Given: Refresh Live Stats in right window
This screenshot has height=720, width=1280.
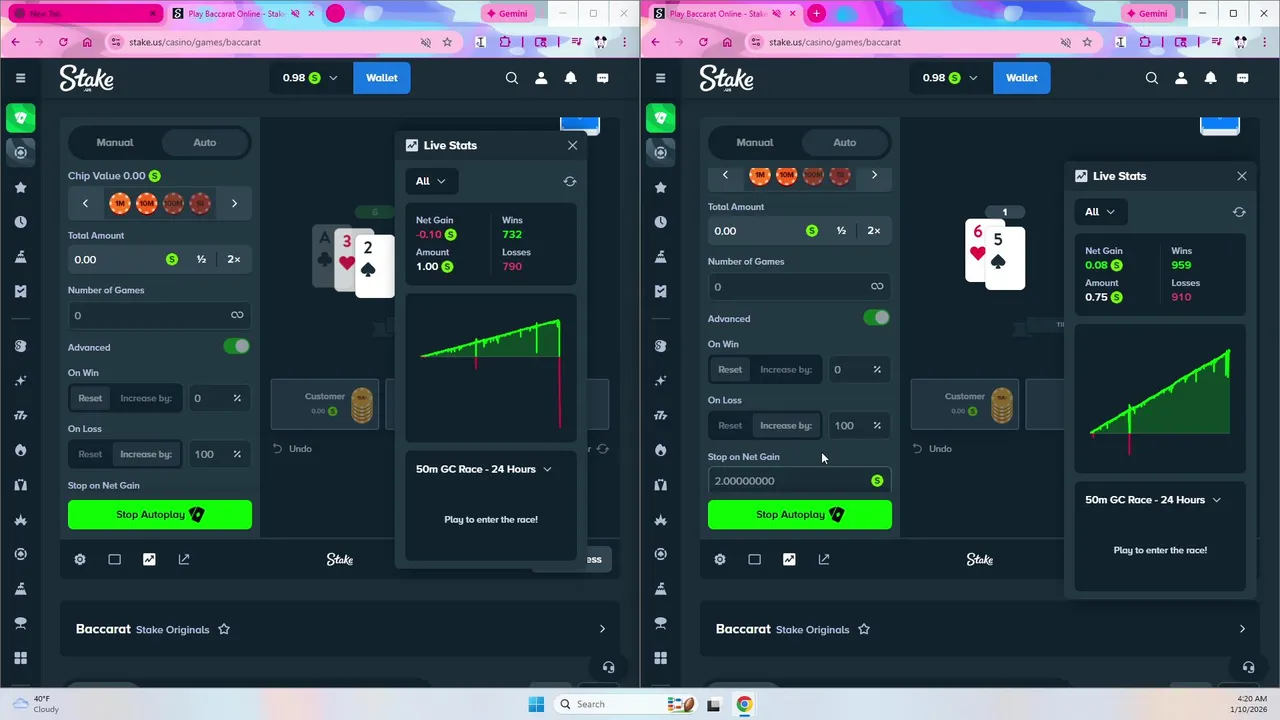Looking at the screenshot, I should coord(1239,212).
